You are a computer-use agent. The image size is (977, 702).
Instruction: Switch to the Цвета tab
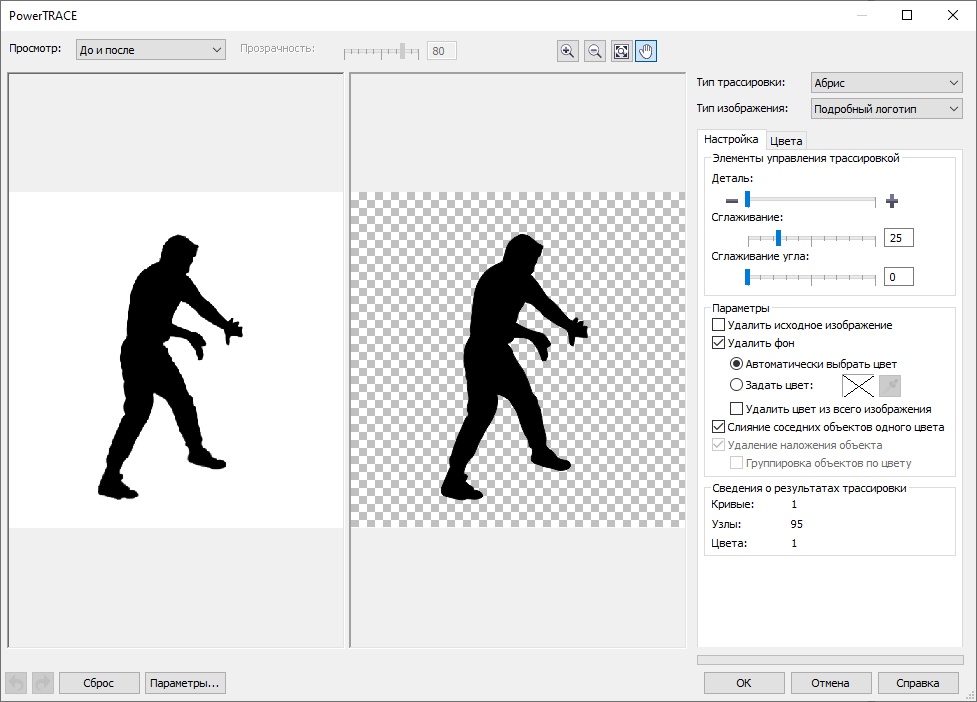tap(786, 141)
